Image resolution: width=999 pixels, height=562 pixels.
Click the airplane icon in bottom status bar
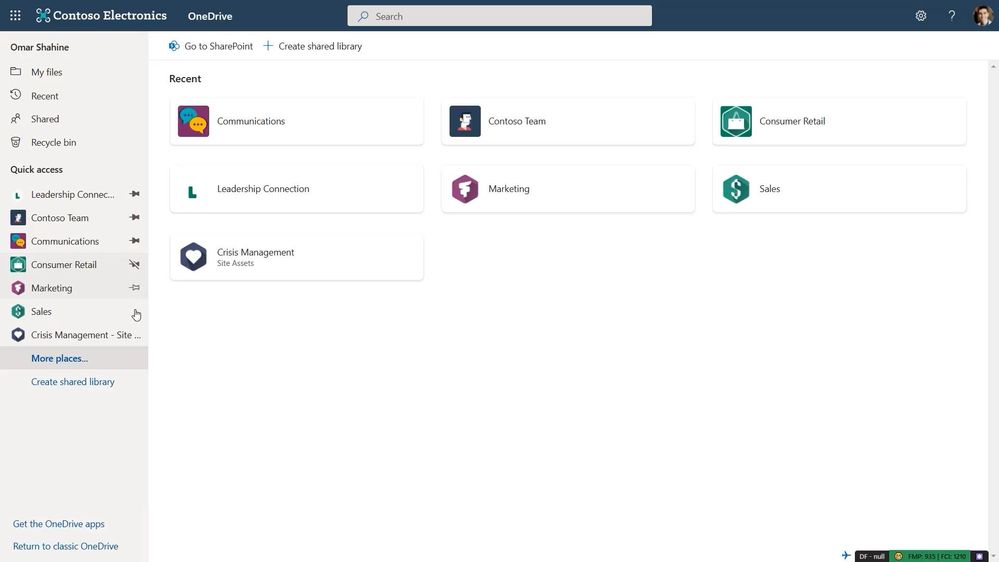click(846, 556)
